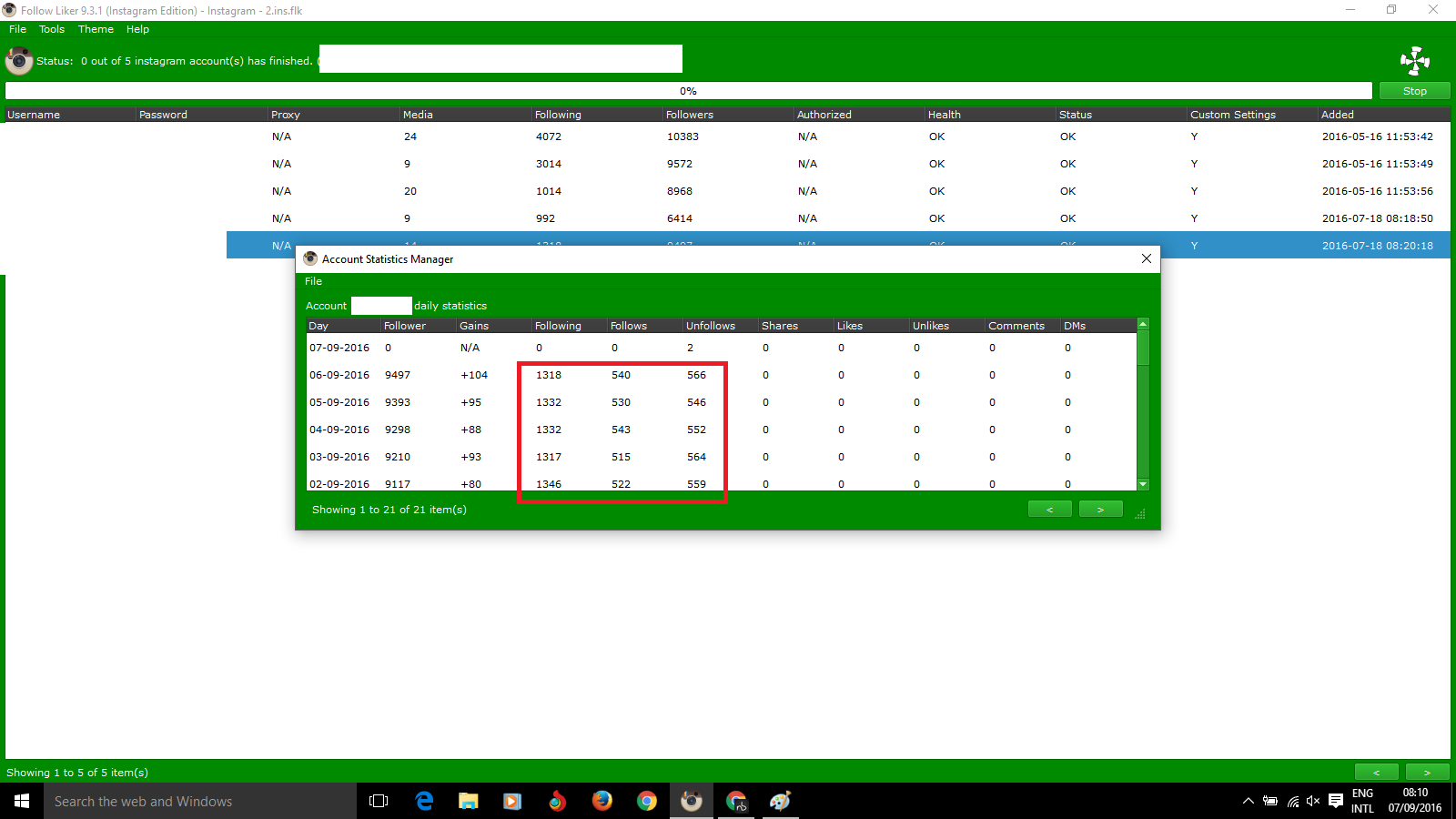Click main window next page button
This screenshot has width=1456, height=819.
pos(1427,773)
